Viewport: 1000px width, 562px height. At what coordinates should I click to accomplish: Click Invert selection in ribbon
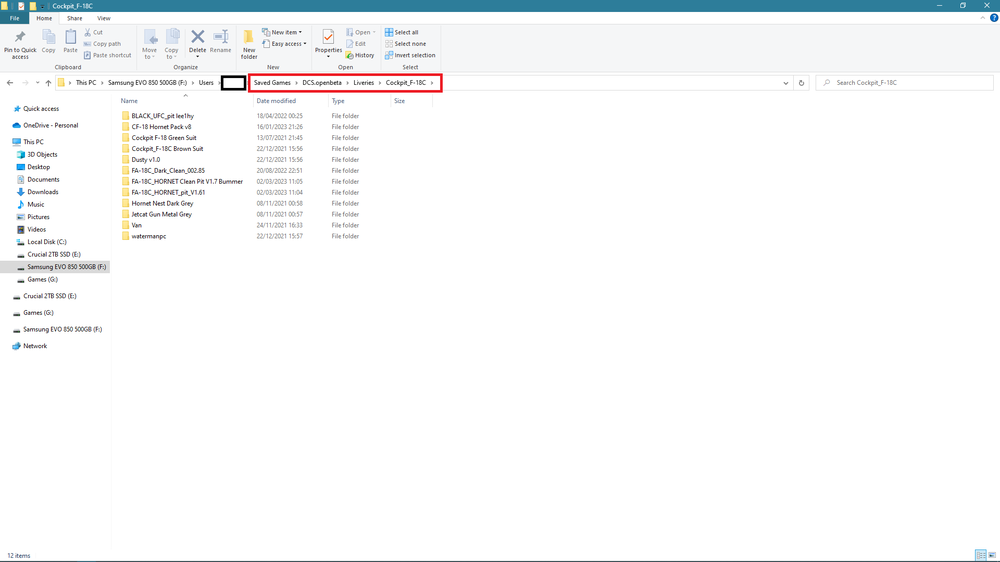pyautogui.click(x=410, y=55)
